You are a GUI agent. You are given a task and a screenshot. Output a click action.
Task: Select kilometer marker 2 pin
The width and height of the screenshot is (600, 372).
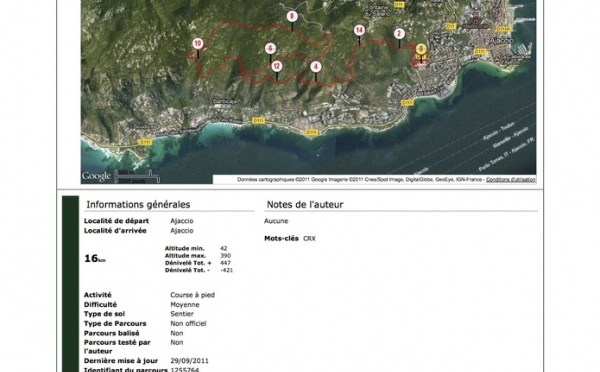(x=399, y=34)
